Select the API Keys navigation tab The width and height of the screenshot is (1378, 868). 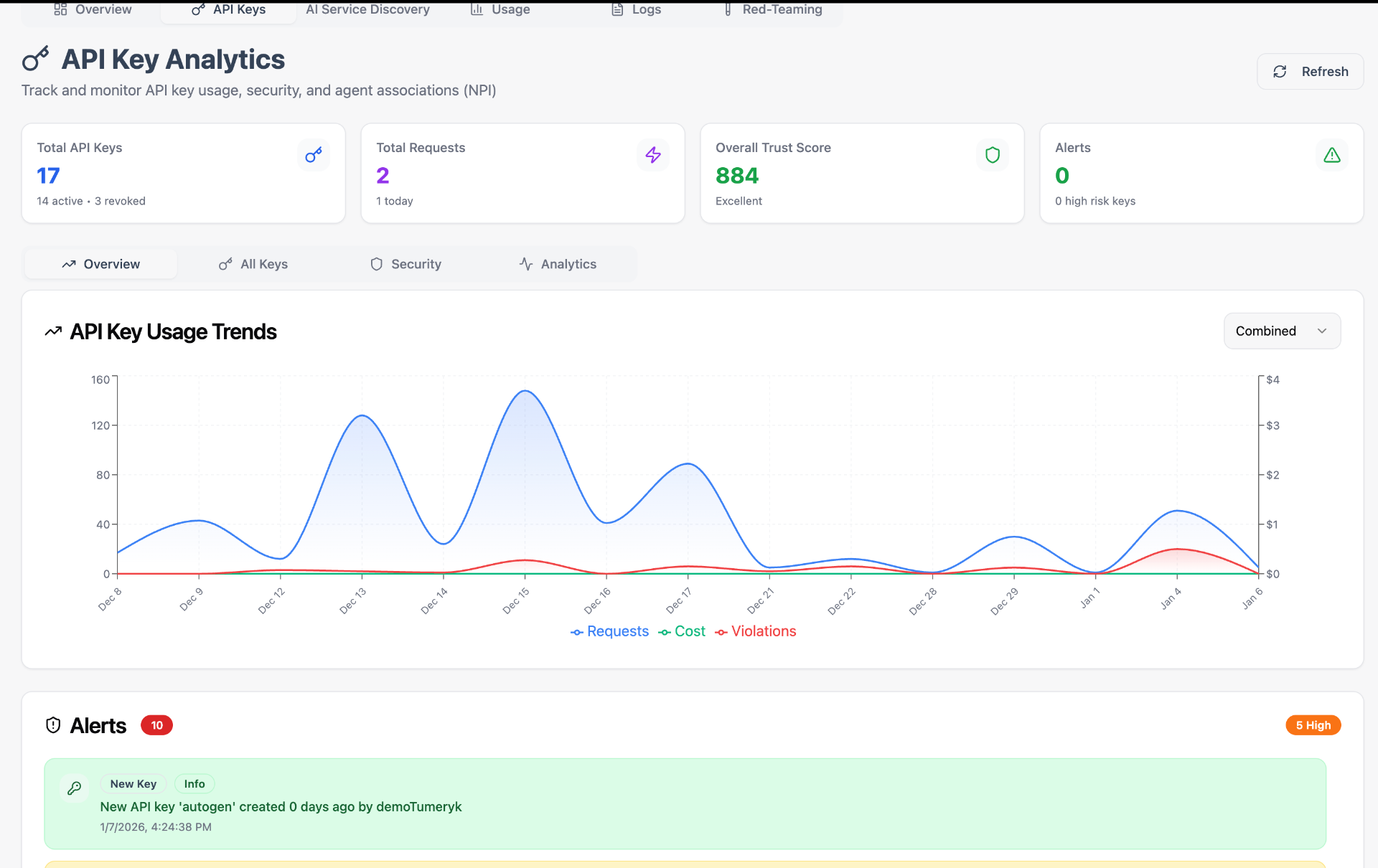[228, 10]
